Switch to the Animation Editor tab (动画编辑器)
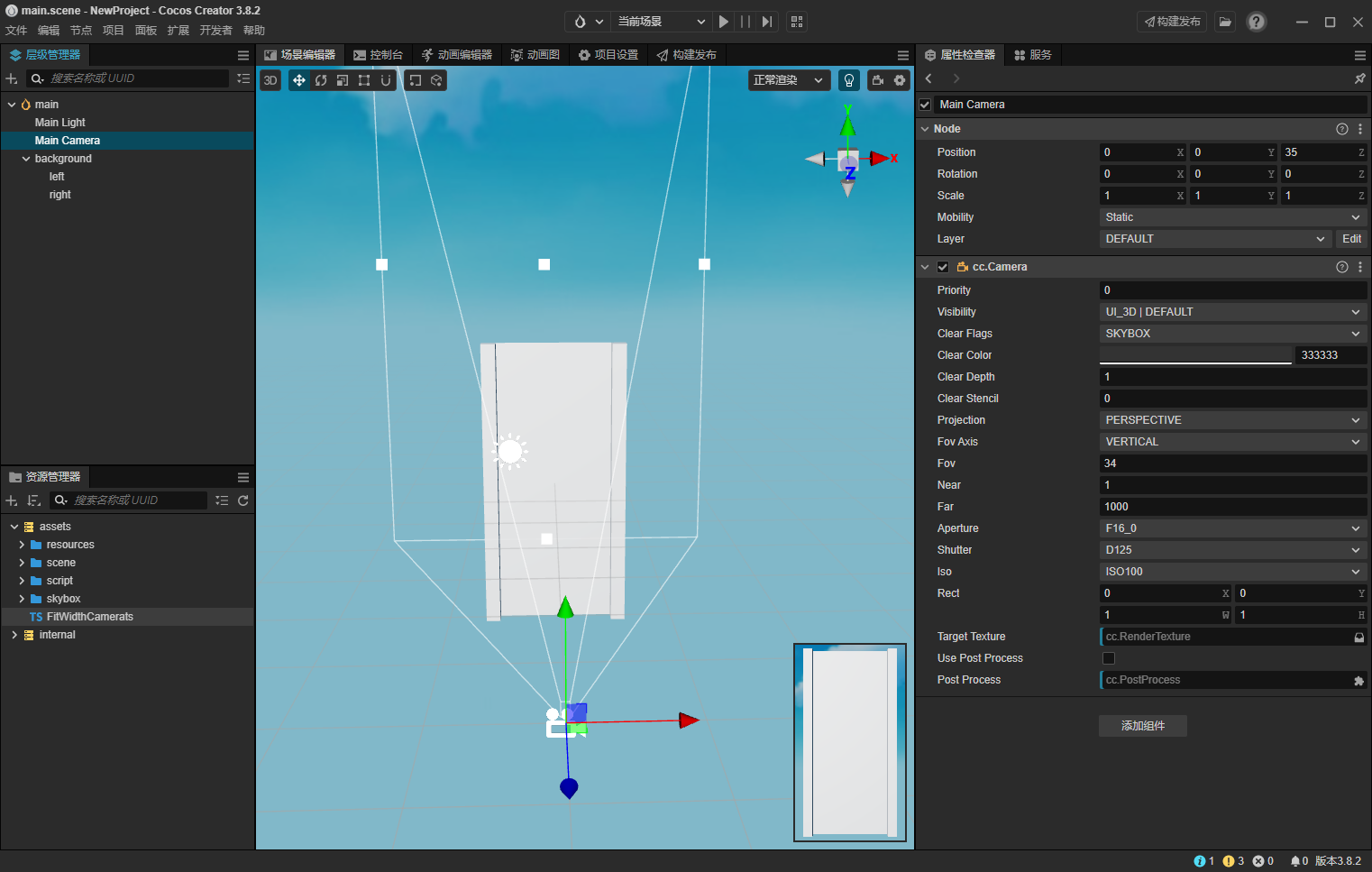Viewport: 1372px width, 872px height. pos(457,55)
